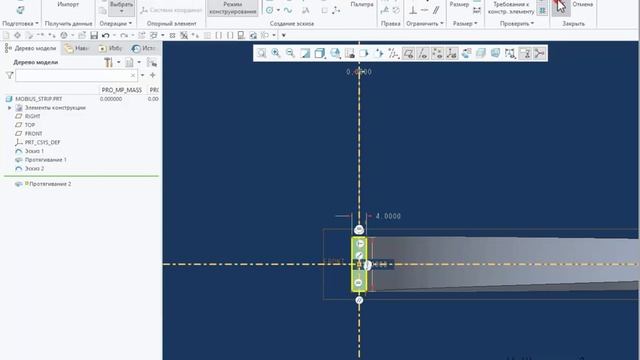
Task: Select Протягивание 1 in the tree
Action: pos(45,160)
